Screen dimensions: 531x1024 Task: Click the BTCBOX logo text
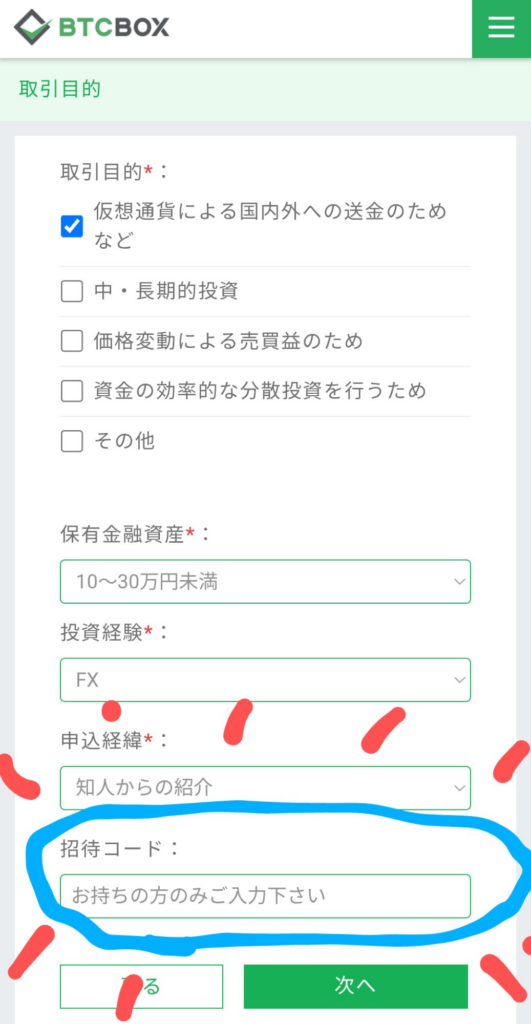tap(114, 27)
